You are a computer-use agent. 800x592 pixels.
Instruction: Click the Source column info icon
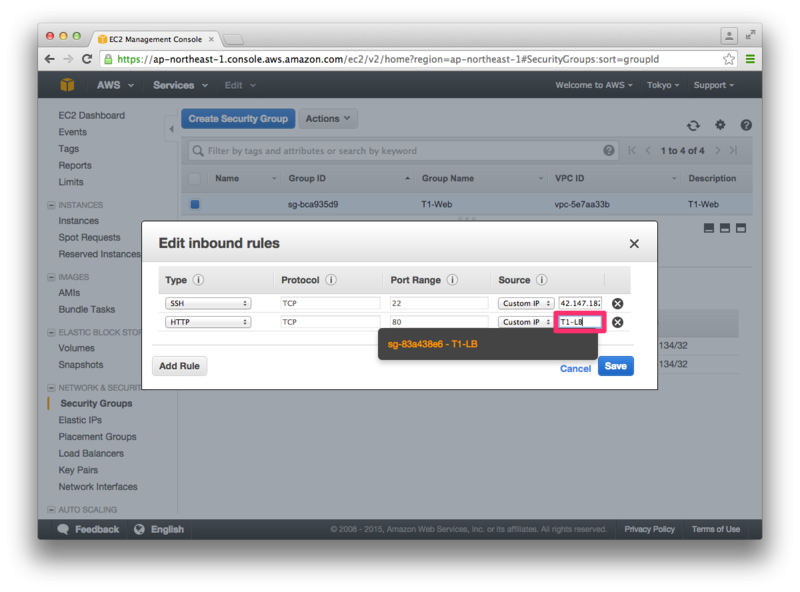pyautogui.click(x=541, y=280)
